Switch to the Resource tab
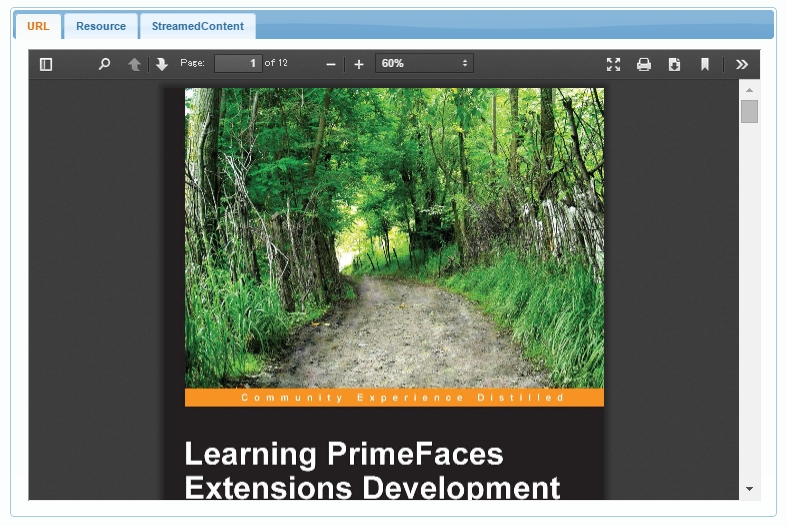 pos(101,26)
